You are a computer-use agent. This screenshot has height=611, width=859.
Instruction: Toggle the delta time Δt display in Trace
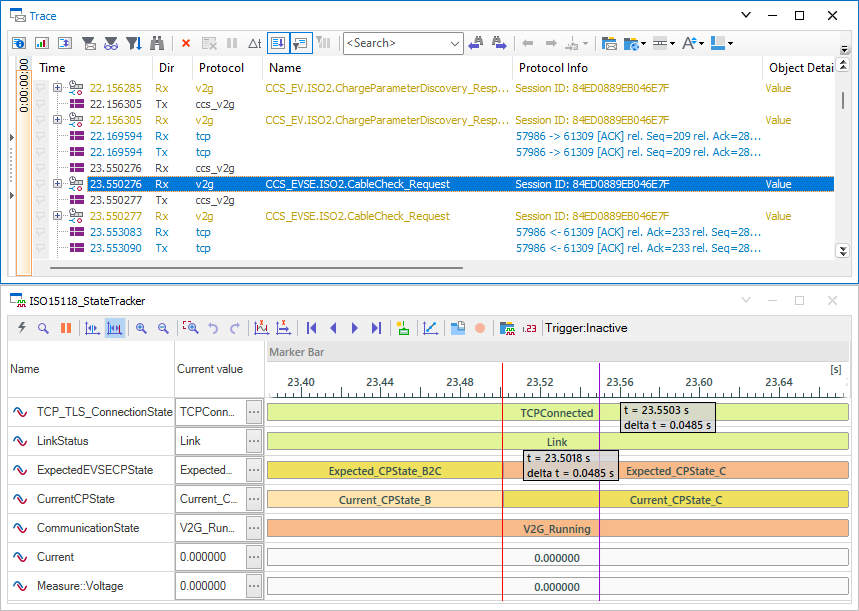(x=255, y=43)
